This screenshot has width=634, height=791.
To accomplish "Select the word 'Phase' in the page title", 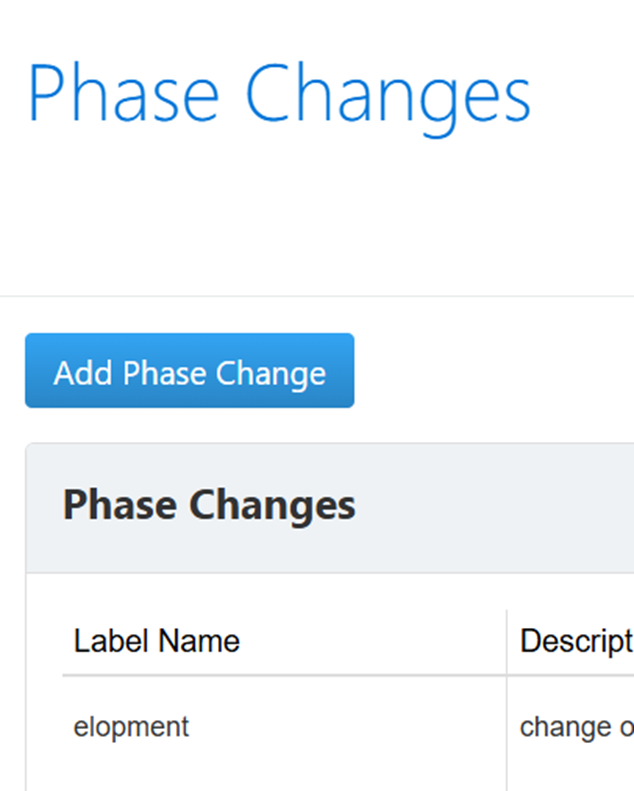I will [x=124, y=92].
